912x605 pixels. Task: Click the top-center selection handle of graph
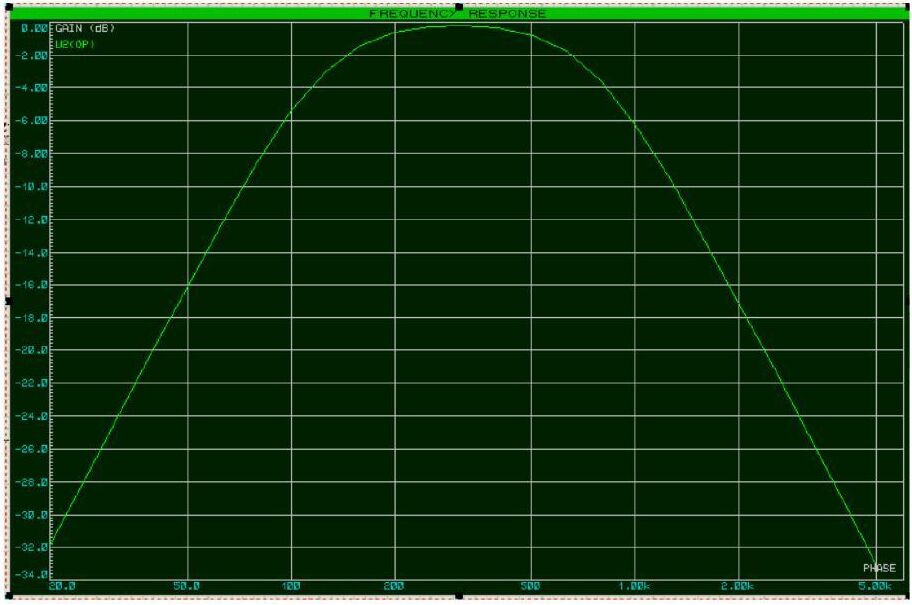pyautogui.click(x=459, y=7)
